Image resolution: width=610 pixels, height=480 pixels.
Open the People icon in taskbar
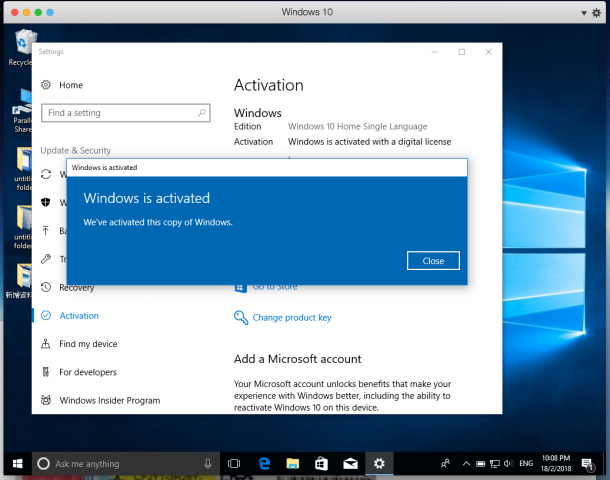click(x=445, y=463)
